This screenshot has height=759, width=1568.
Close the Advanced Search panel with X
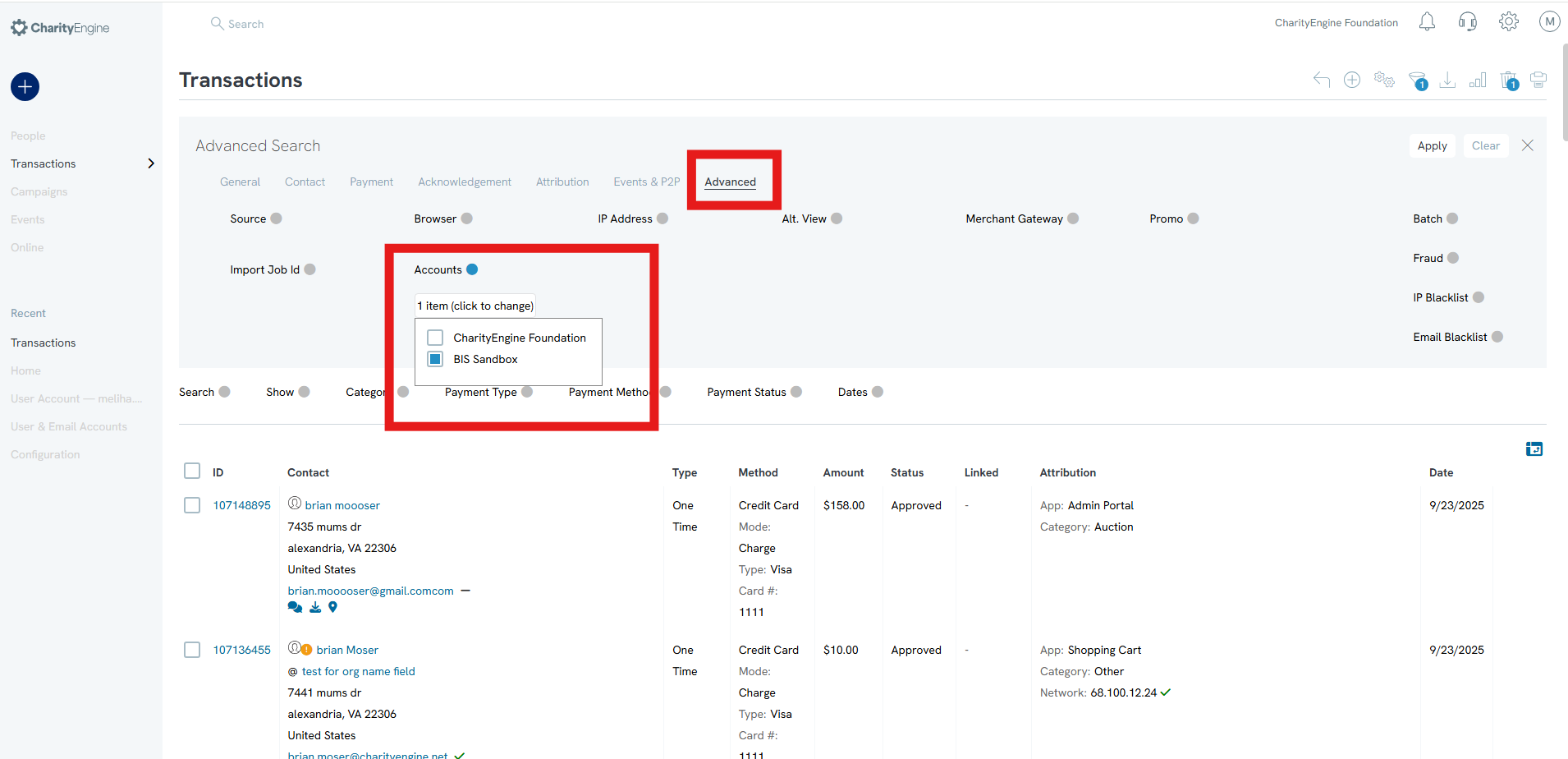point(1528,145)
